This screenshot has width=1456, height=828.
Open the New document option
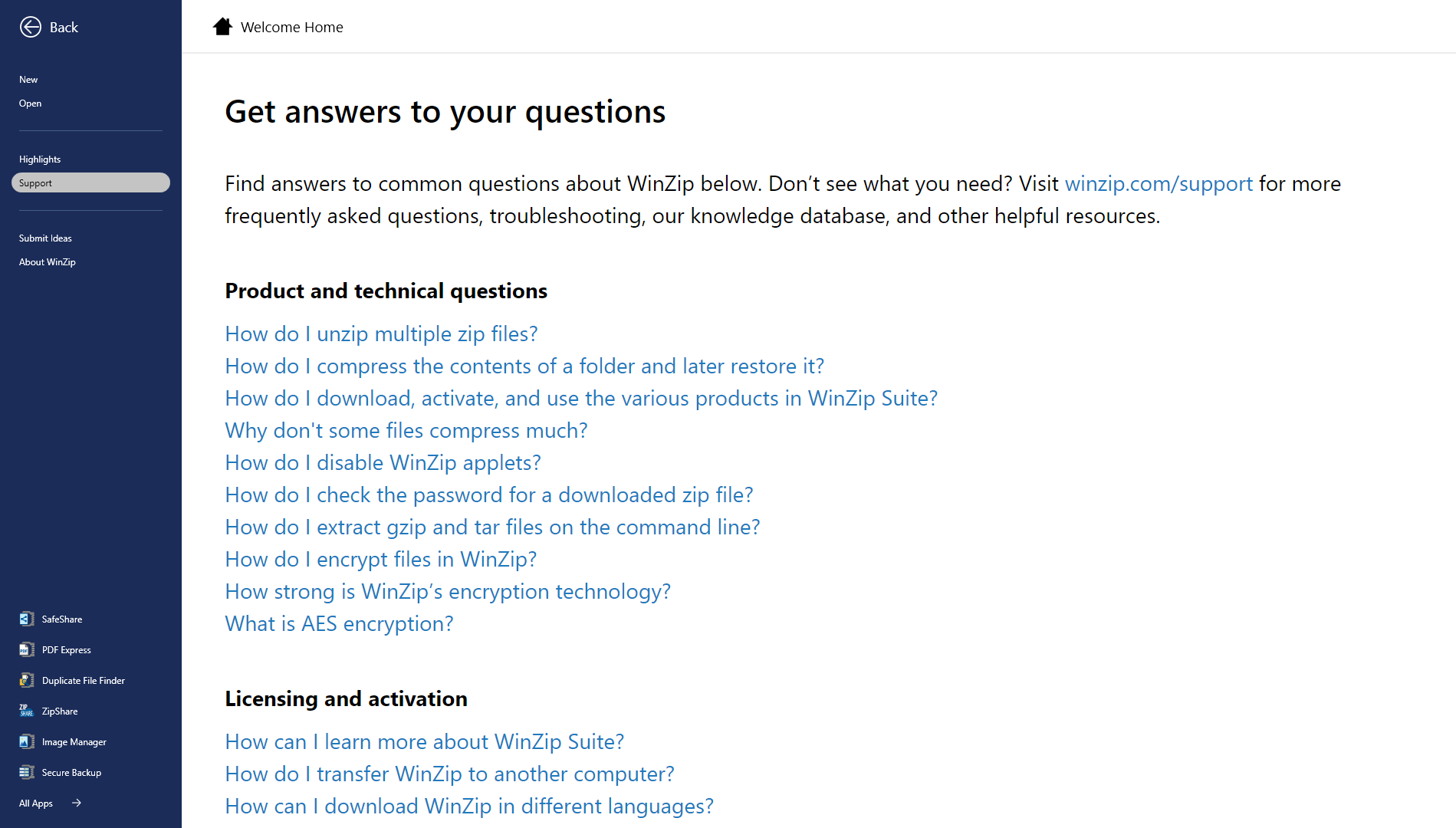pos(28,79)
